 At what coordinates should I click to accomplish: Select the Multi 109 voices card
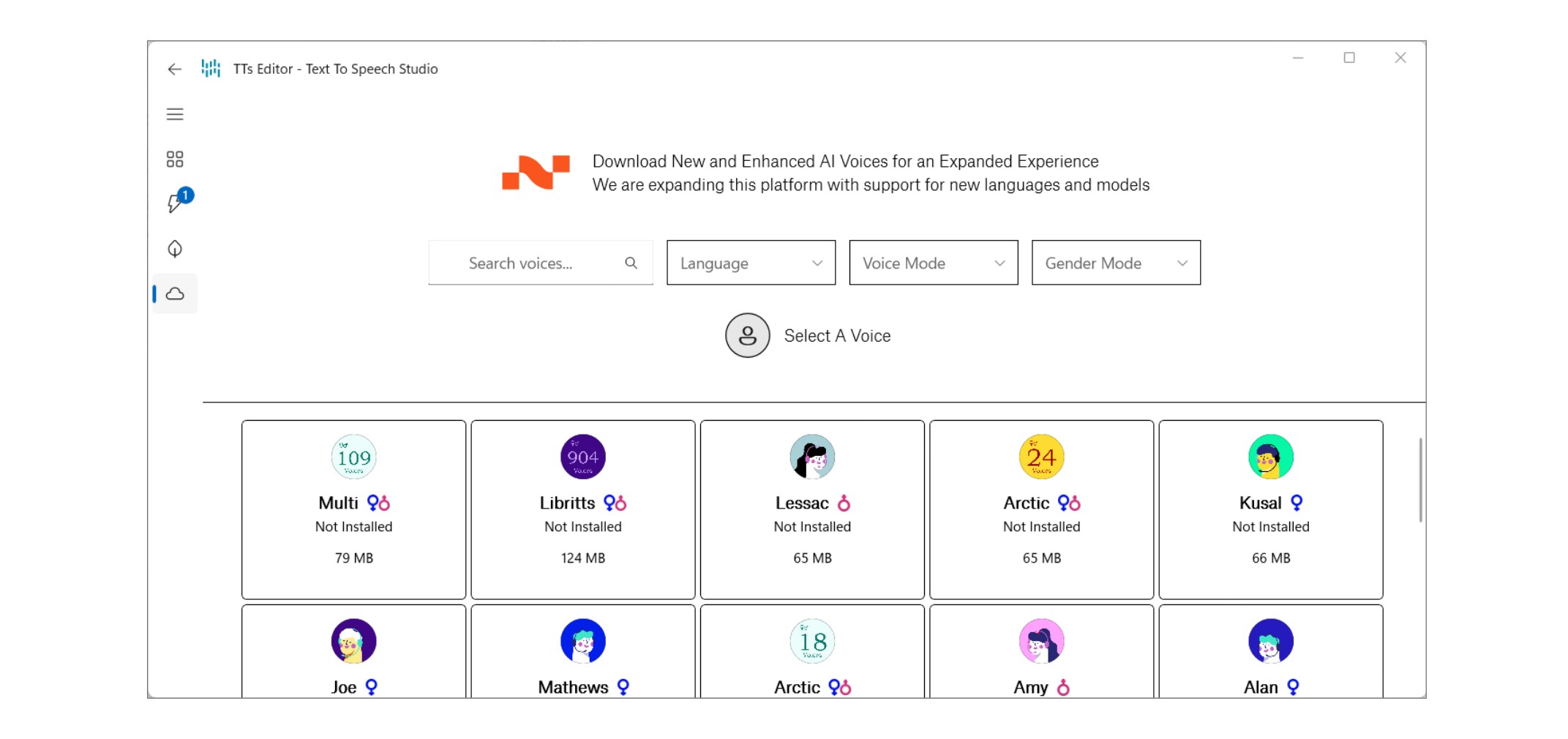353,509
